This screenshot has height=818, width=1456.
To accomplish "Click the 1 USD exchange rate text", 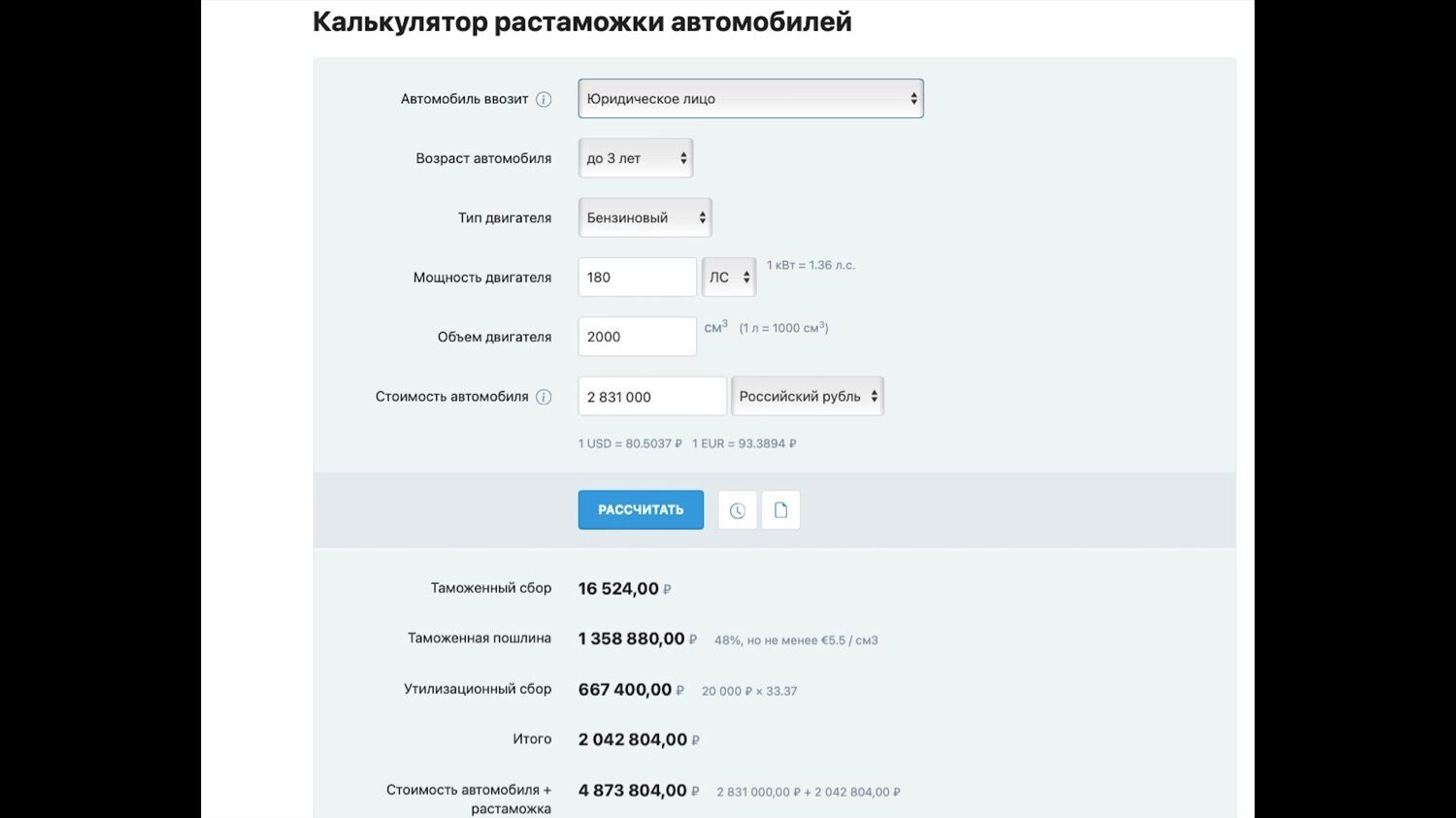I will (x=627, y=442).
